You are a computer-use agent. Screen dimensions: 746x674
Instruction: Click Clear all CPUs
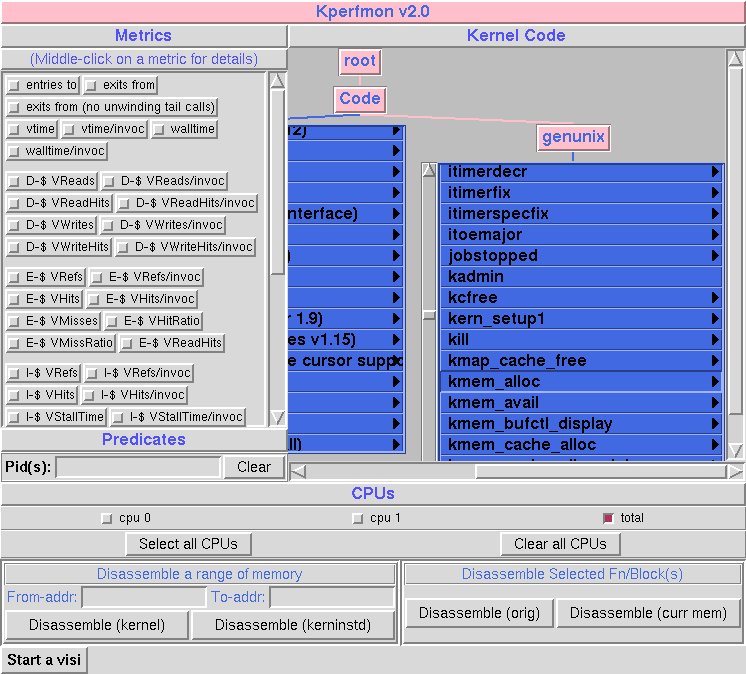(560, 544)
